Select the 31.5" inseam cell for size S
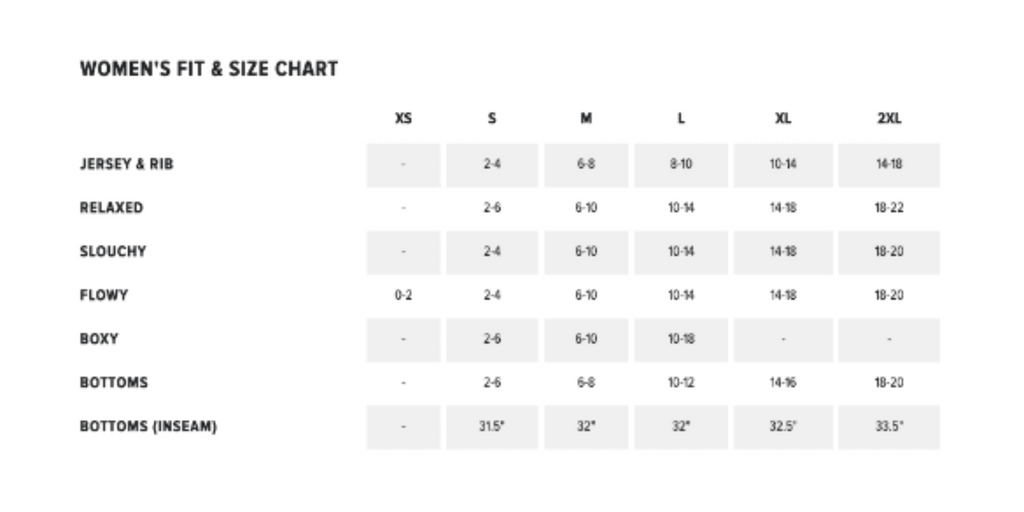 (x=491, y=426)
